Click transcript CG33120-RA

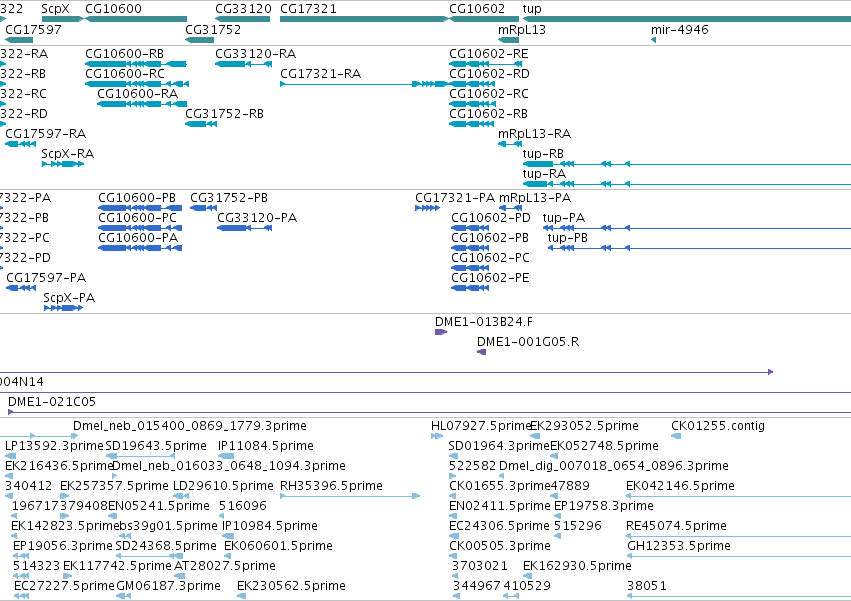click(x=255, y=54)
